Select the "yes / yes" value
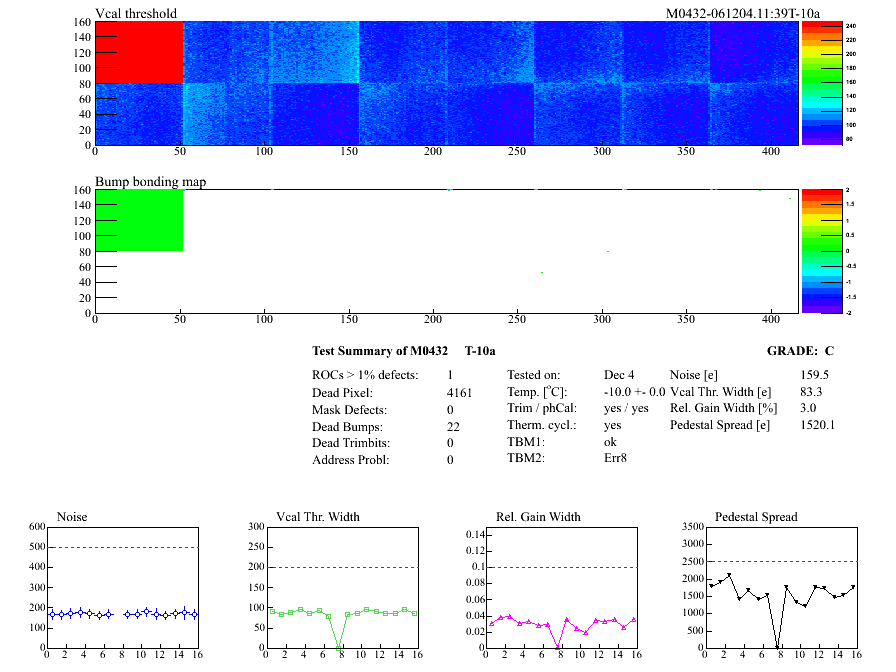The width and height of the screenshot is (896, 672). [626, 408]
